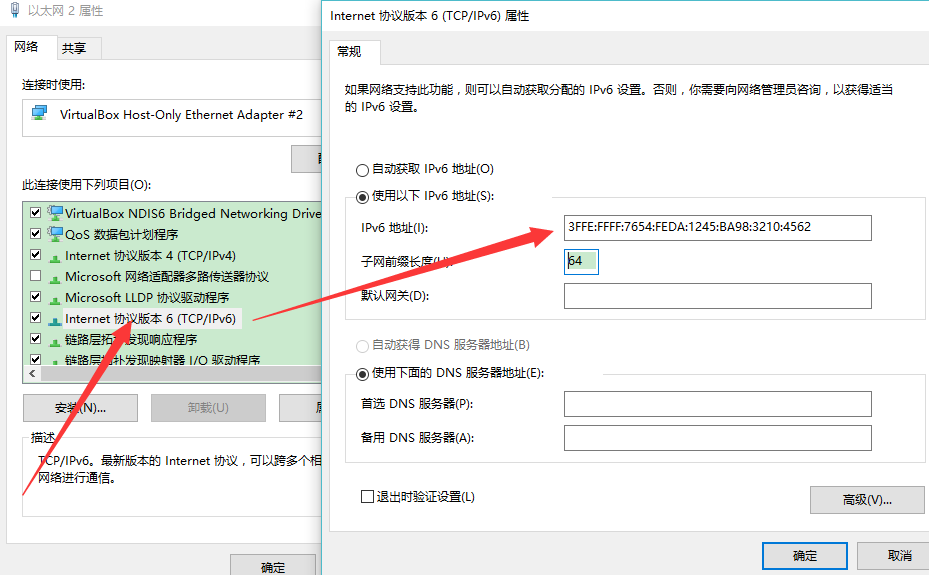Uncheck the QoS 数据包计划程序 checkbox
The height and width of the screenshot is (575, 929).
(x=36, y=233)
